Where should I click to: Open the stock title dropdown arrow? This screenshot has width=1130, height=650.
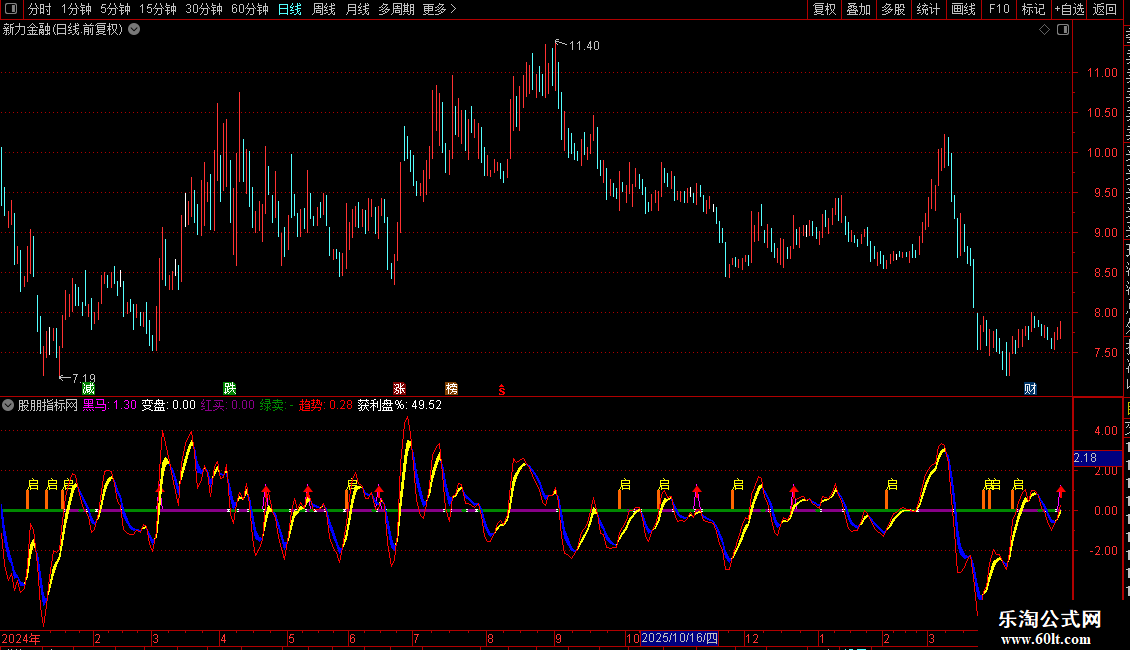coord(134,30)
